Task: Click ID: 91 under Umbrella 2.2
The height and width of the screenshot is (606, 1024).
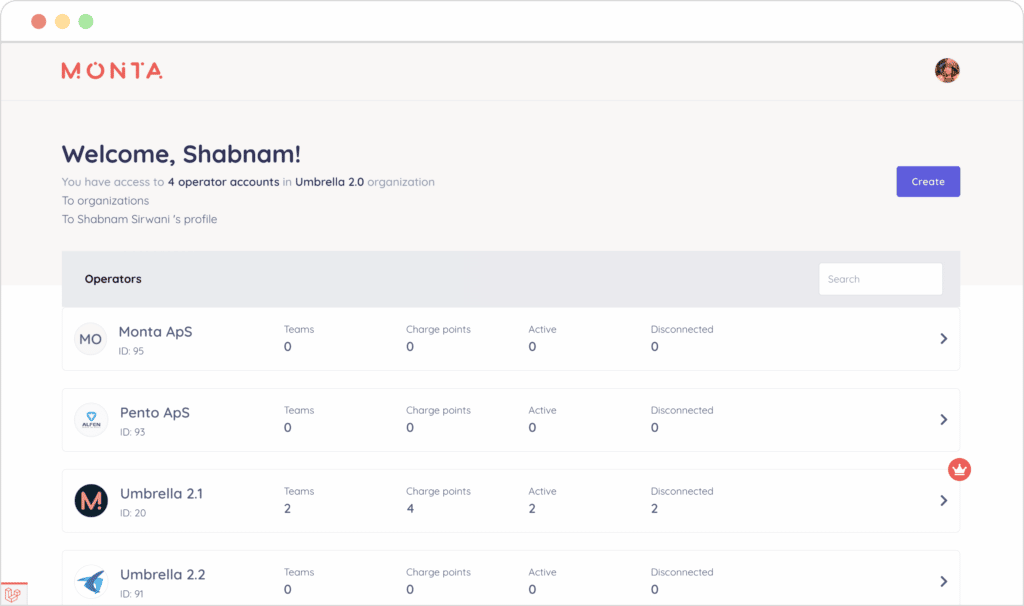Action: pyautogui.click(x=132, y=594)
